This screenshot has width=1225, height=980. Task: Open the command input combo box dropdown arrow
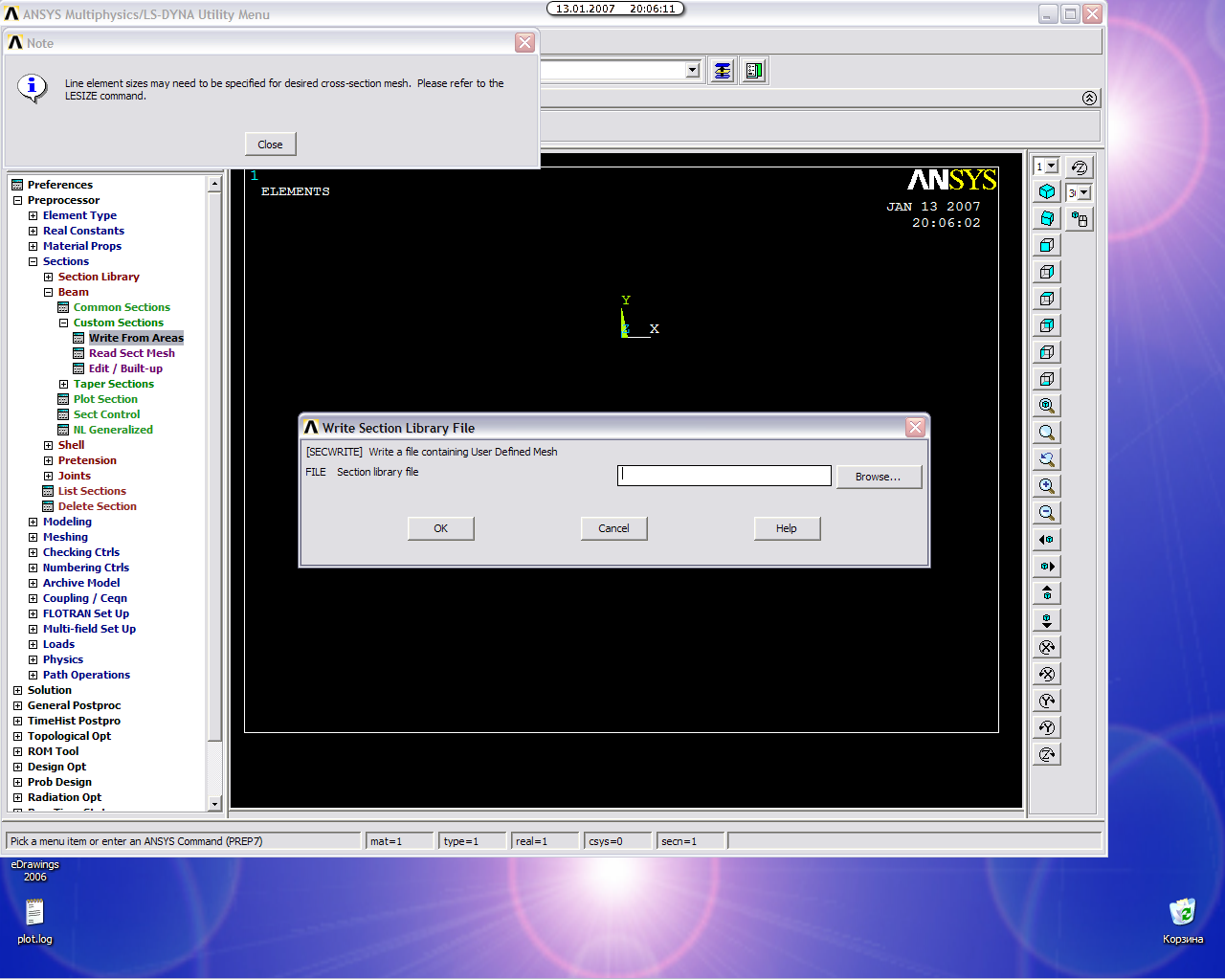693,70
